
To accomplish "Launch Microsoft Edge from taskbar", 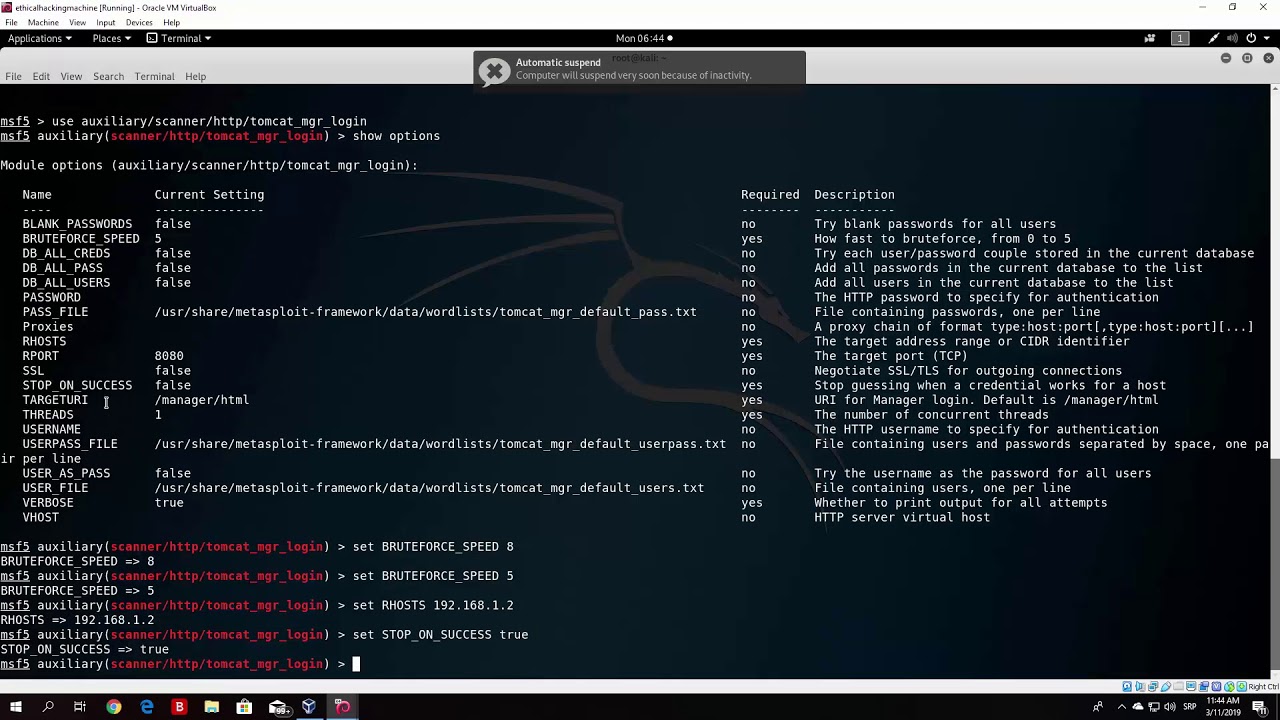I will pos(147,707).
